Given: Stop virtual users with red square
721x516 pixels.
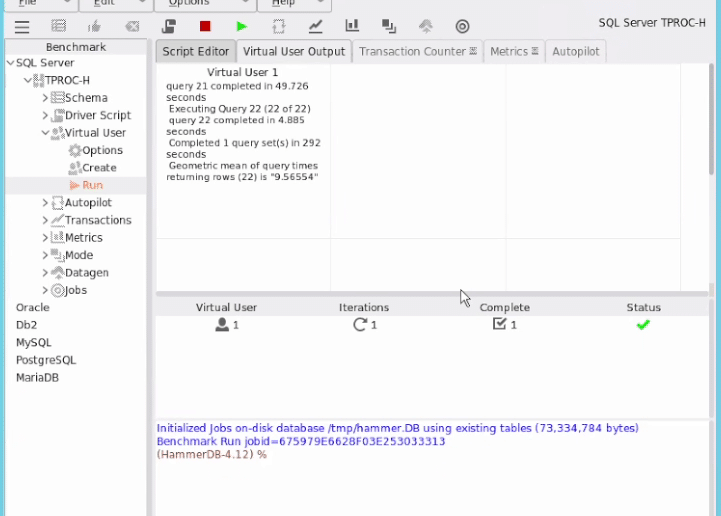Looking at the screenshot, I should pyautogui.click(x=205, y=26).
